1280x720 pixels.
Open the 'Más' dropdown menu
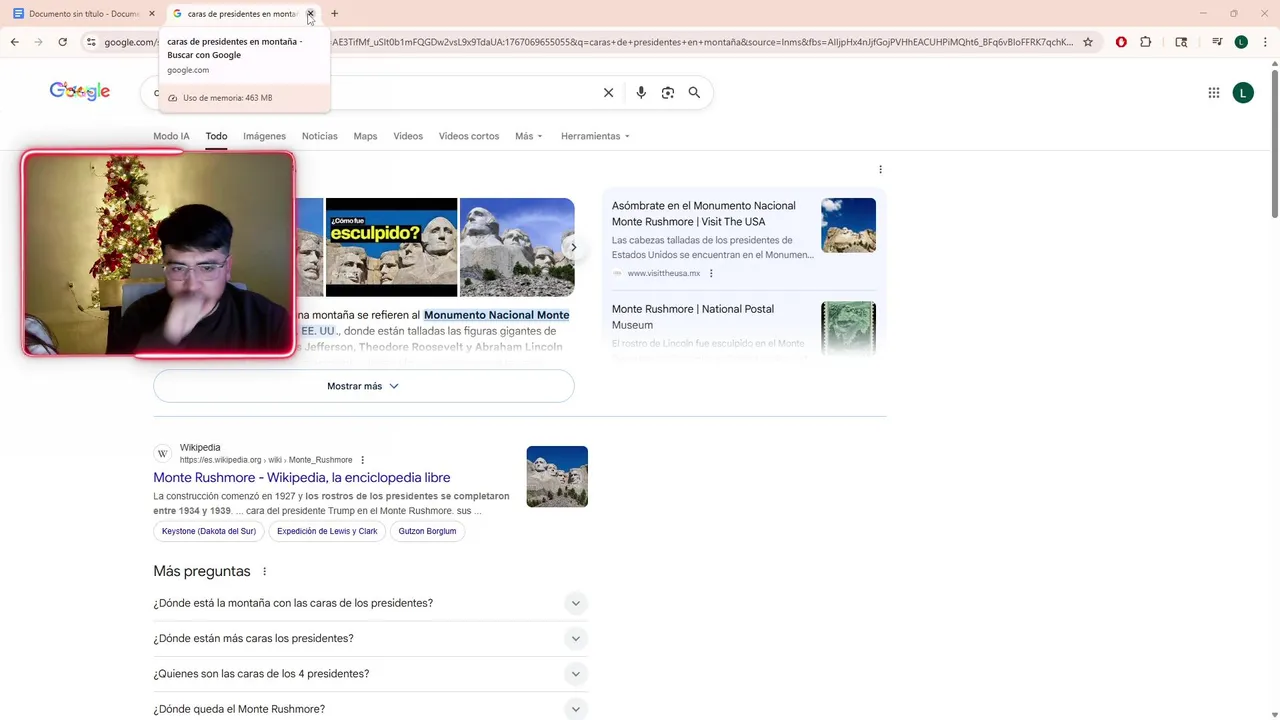[529, 136]
